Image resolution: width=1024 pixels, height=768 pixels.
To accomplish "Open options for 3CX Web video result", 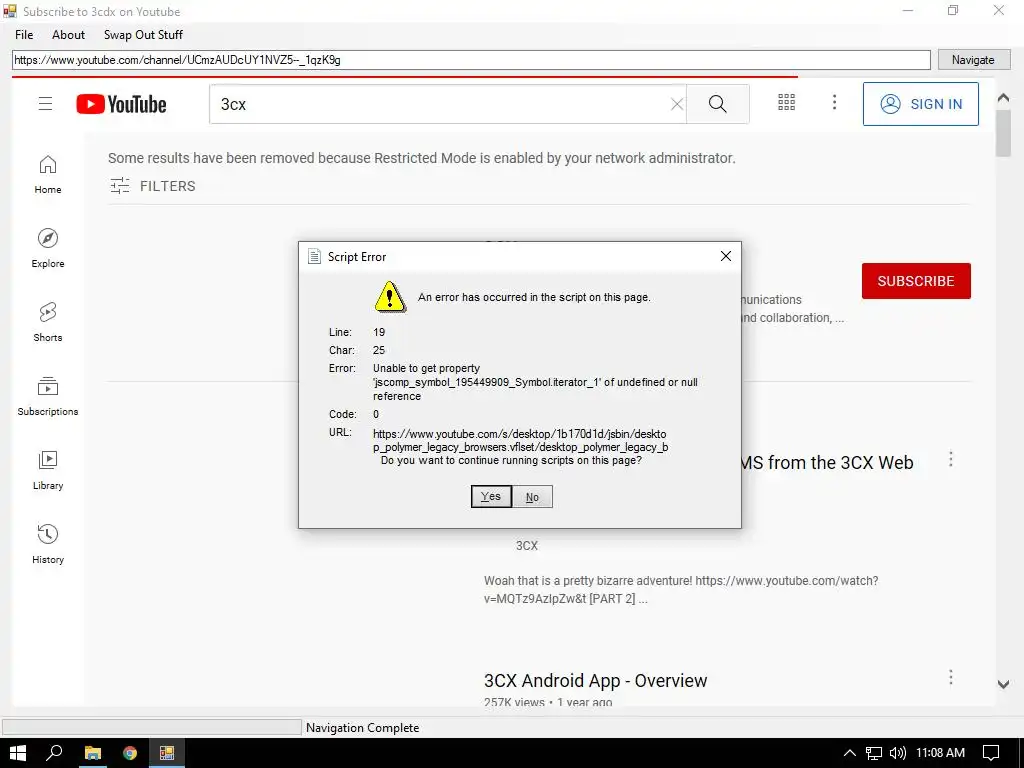I will [951, 459].
